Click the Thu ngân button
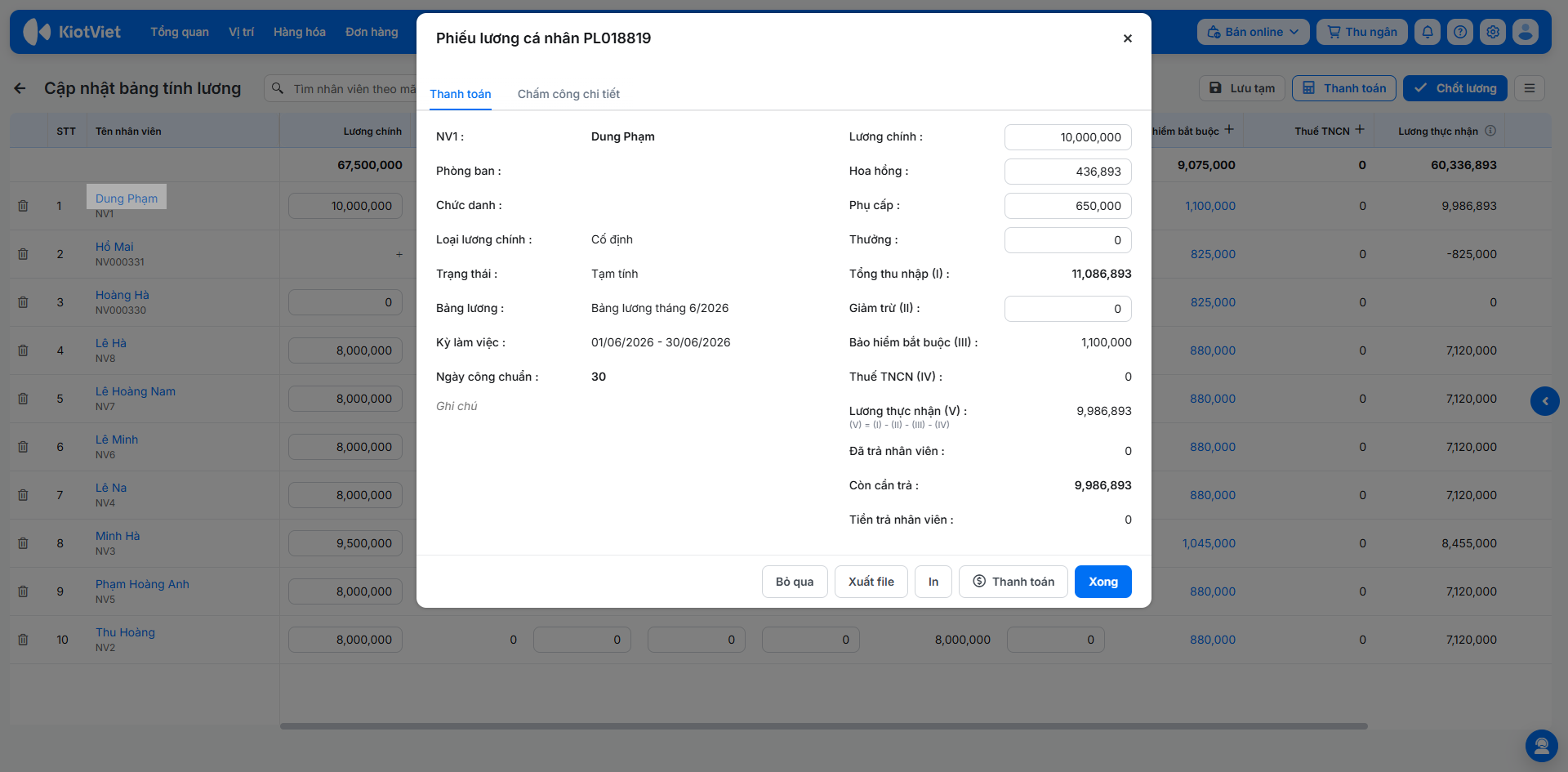 coord(1362,32)
